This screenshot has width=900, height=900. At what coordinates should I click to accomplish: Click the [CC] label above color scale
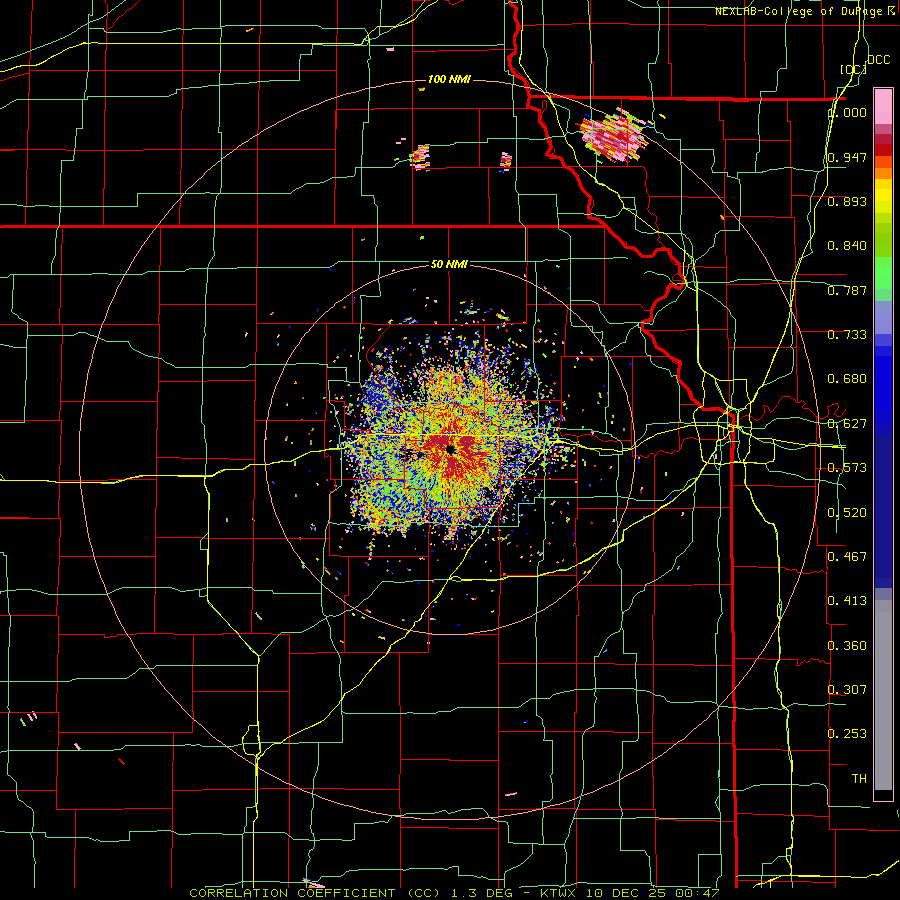point(853,69)
